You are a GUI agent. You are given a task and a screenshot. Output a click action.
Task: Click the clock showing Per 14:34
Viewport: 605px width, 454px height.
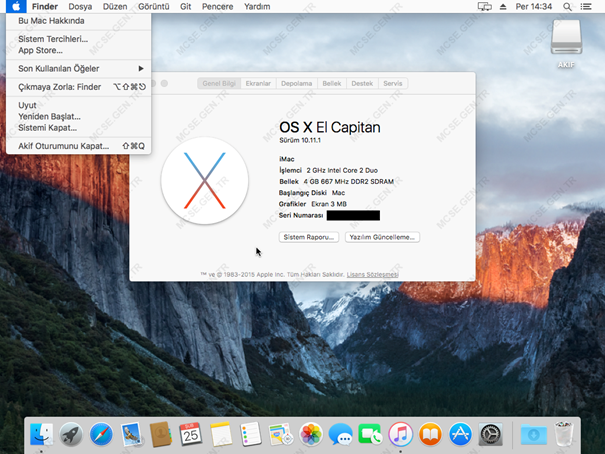coord(534,7)
